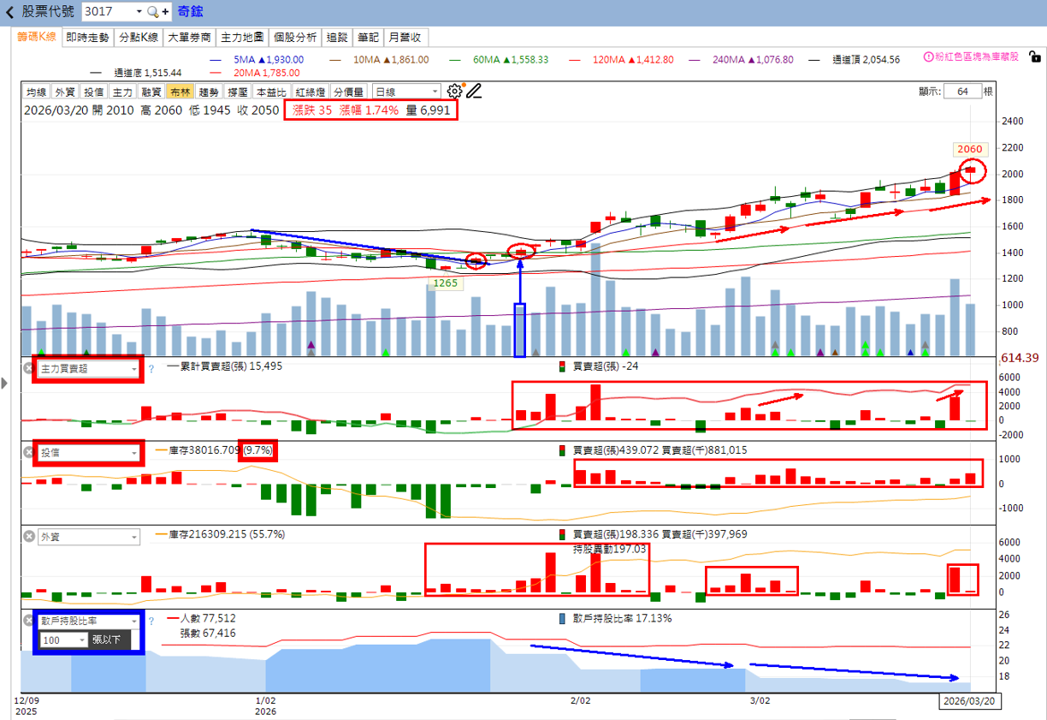Switch to the 月營收 tab
1047x720 pixels.
405,37
